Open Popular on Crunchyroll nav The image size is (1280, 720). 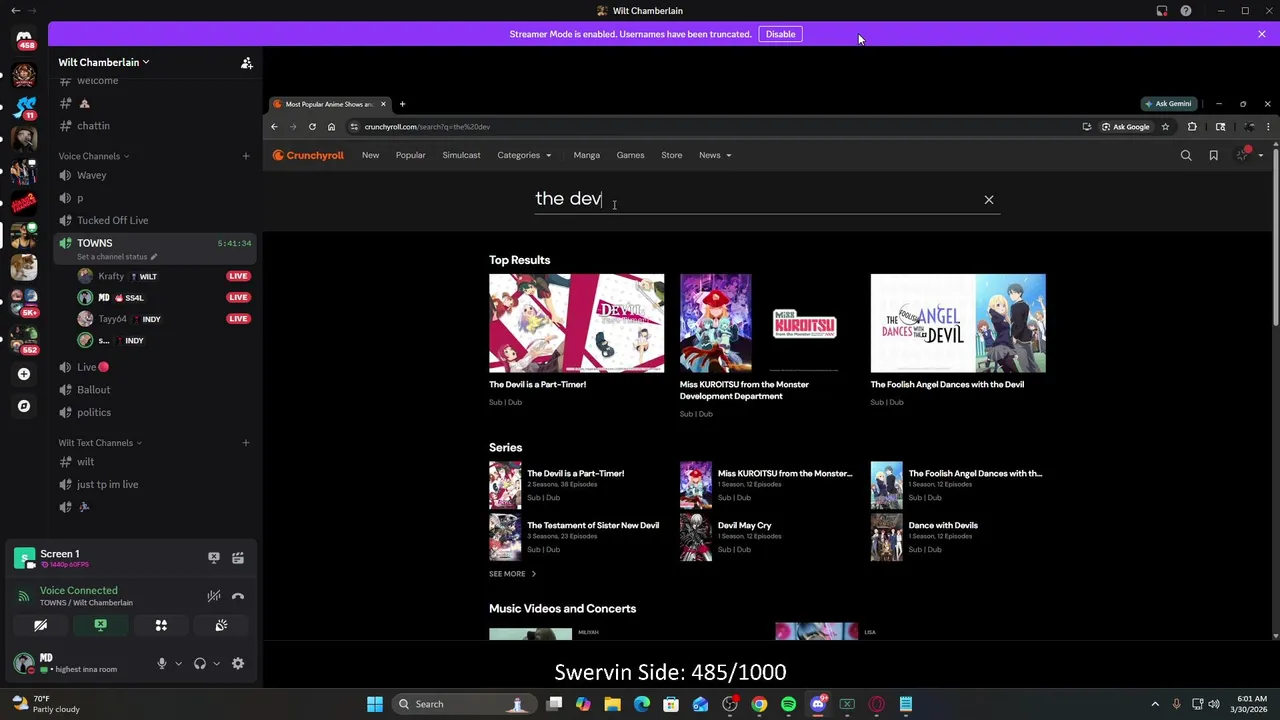click(410, 155)
